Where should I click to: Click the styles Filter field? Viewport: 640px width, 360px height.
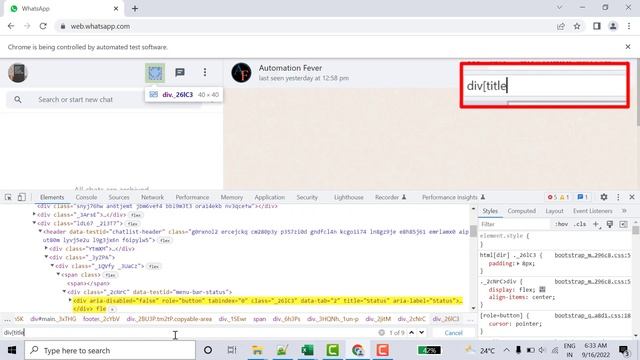(514, 224)
